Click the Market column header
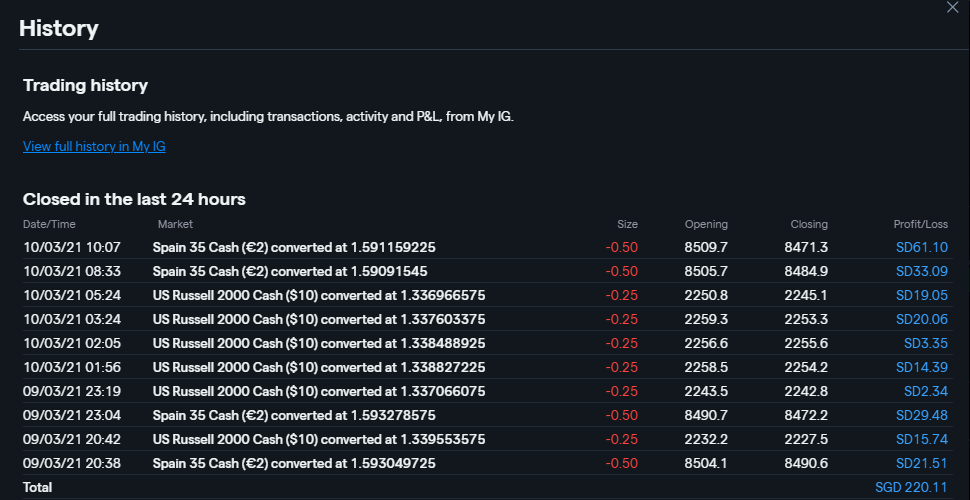This screenshot has height=500, width=970. (x=175, y=224)
